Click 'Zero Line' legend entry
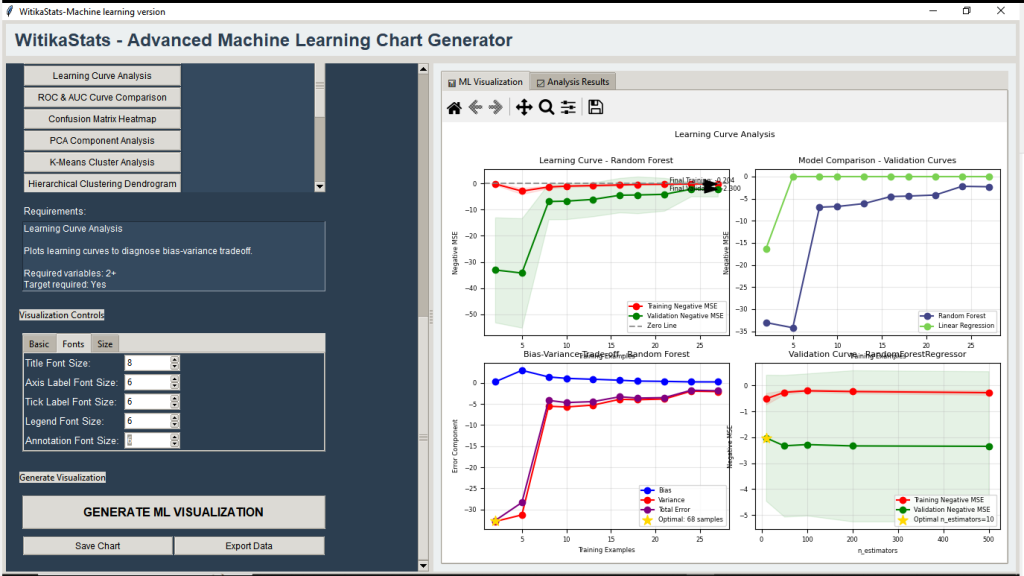1024x576 pixels. pos(653,326)
